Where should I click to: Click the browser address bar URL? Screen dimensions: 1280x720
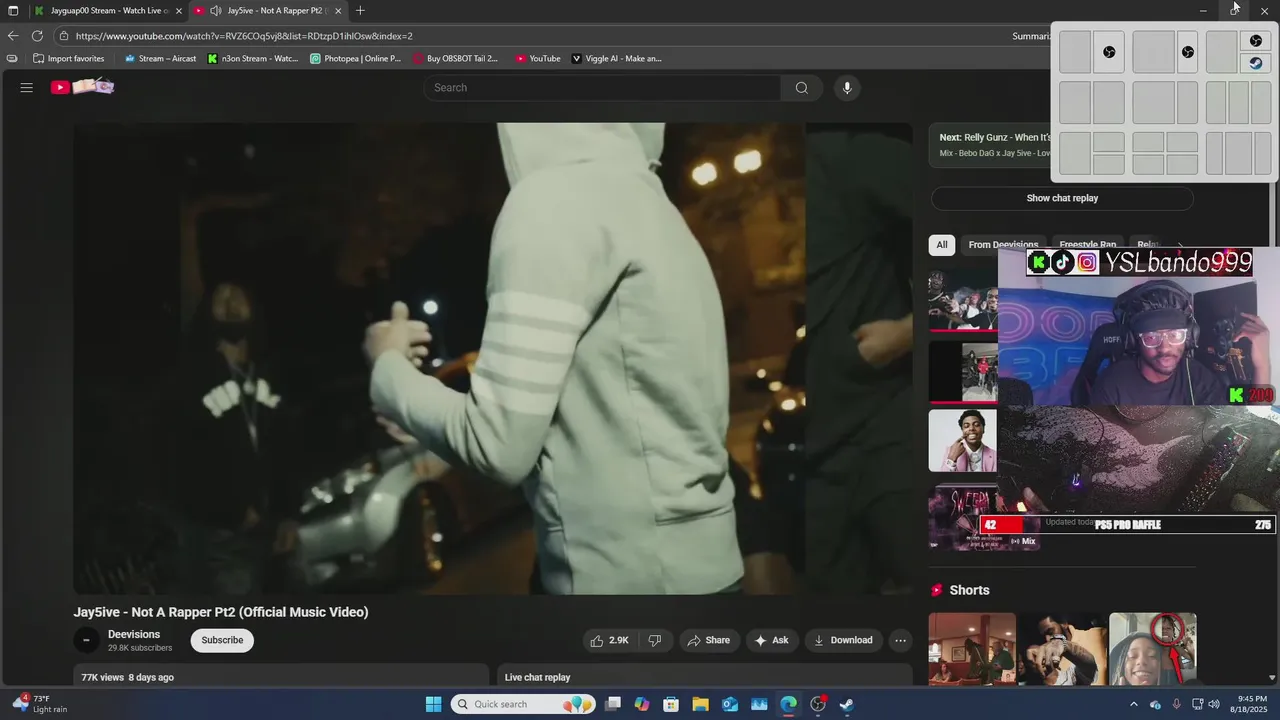244,36
